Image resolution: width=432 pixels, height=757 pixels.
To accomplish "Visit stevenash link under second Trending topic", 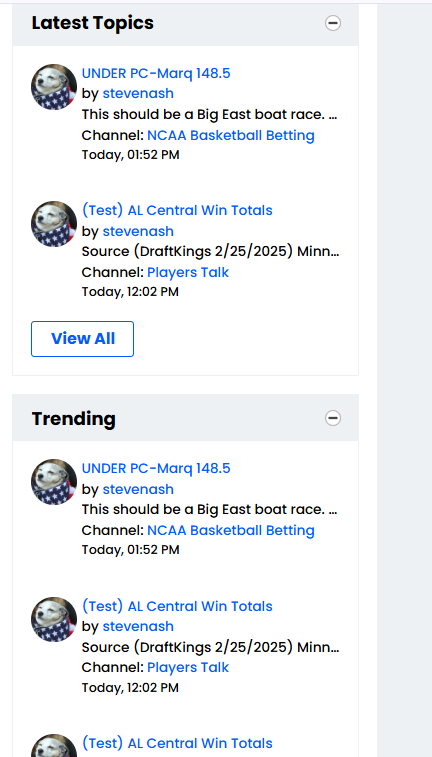I will point(138,626).
